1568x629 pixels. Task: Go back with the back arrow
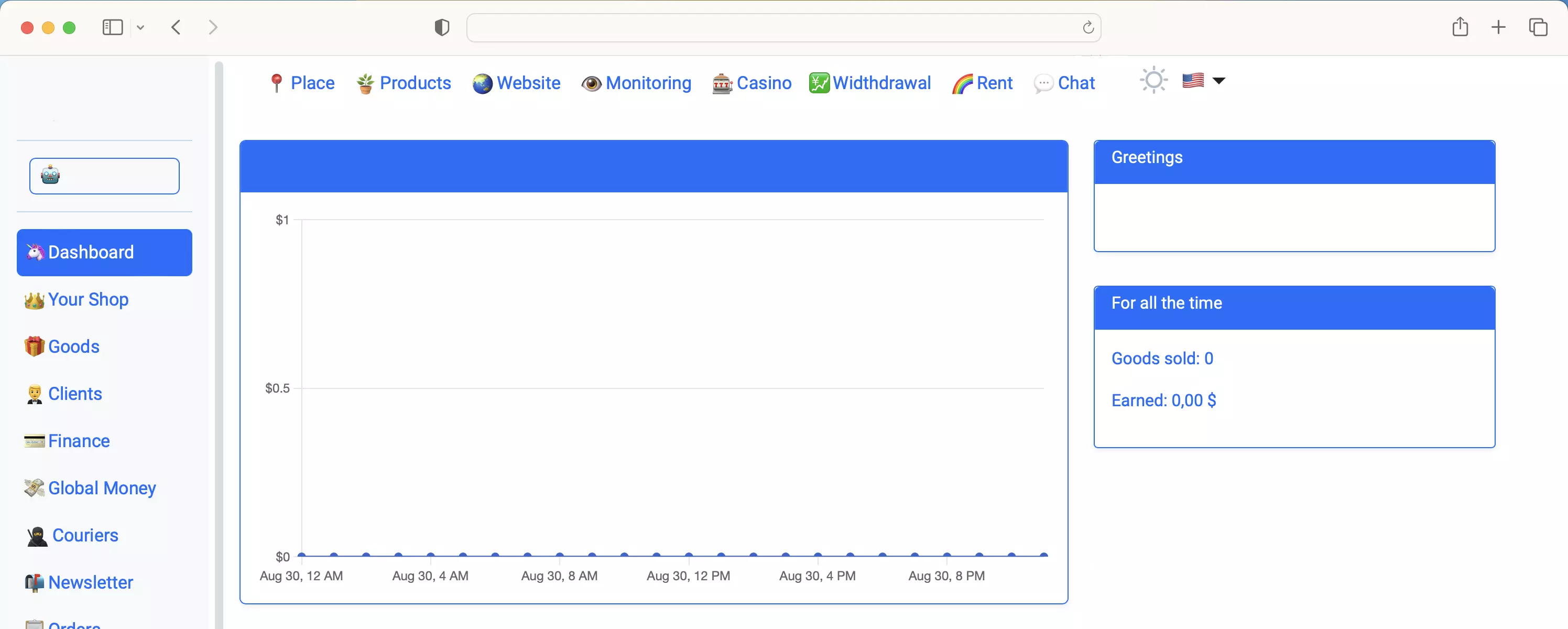point(177,27)
